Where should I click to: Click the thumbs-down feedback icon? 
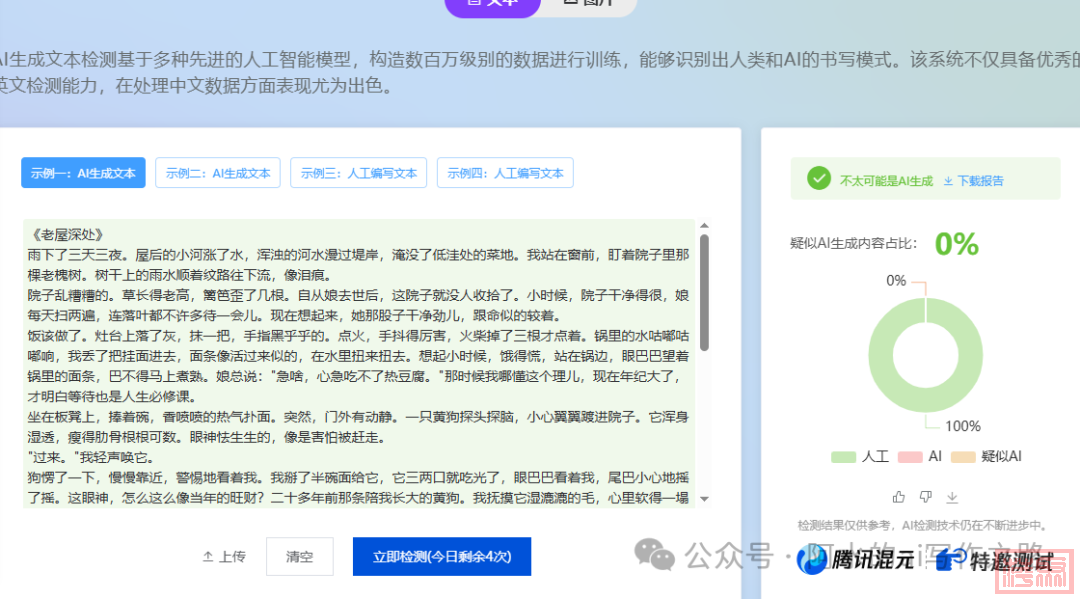[x=925, y=497]
